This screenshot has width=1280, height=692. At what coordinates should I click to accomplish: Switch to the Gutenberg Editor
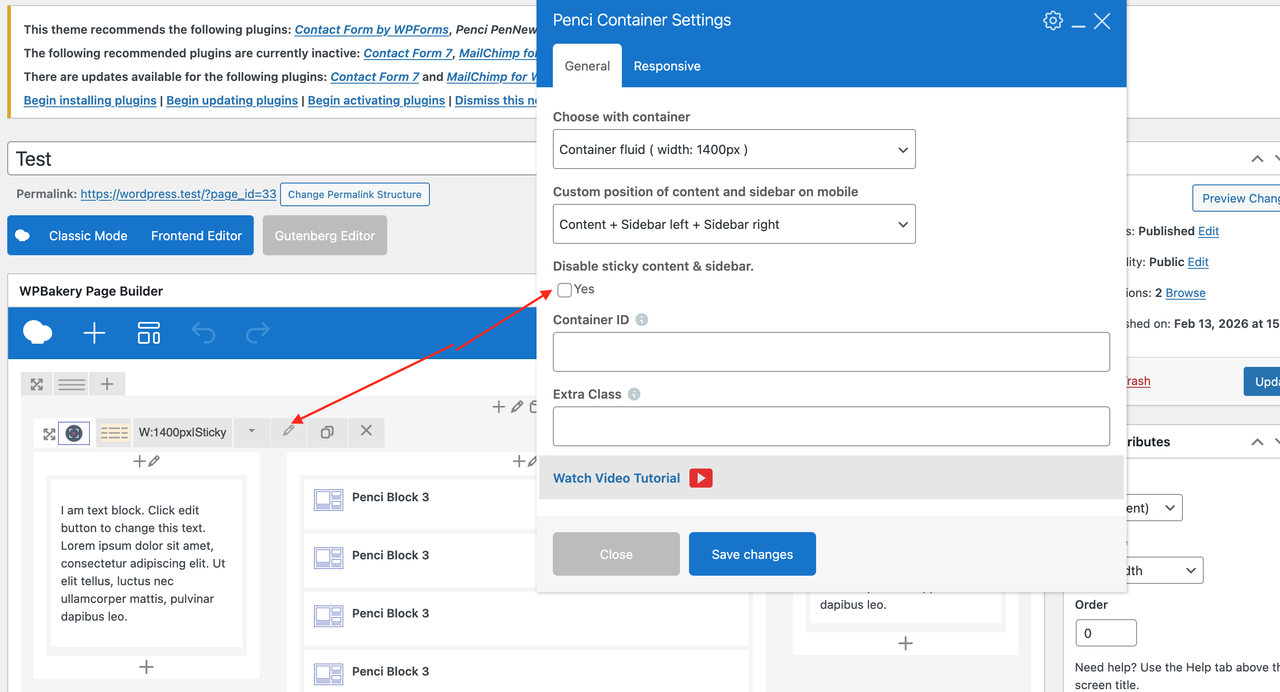325,236
